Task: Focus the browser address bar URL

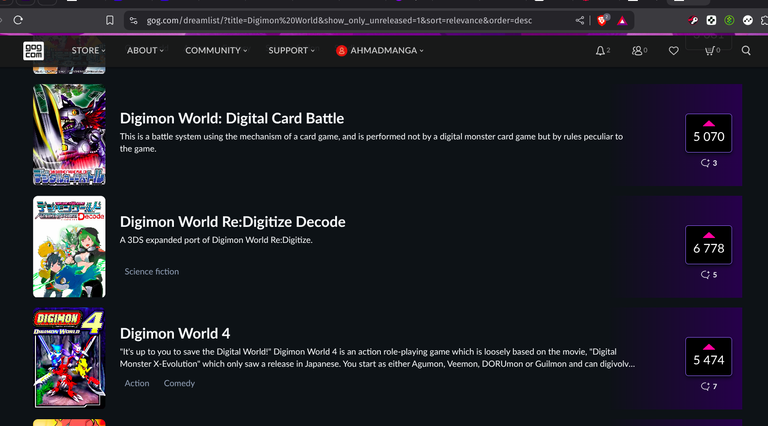Action: coord(339,20)
